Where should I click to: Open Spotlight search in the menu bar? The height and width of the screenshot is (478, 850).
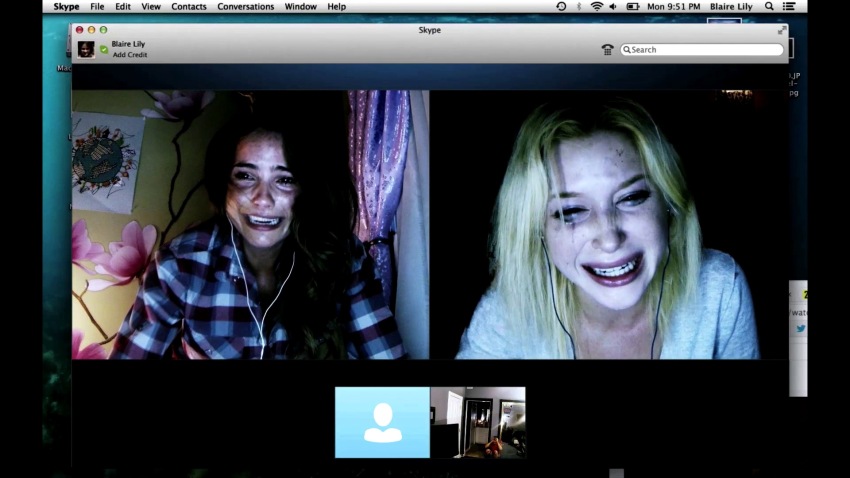click(770, 7)
